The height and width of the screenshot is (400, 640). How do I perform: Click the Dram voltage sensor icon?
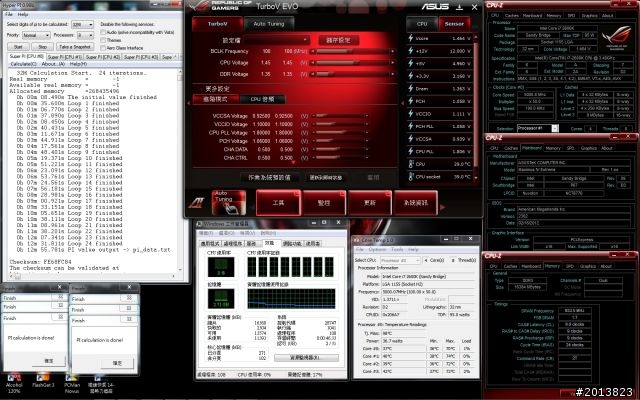pyautogui.click(x=411, y=88)
